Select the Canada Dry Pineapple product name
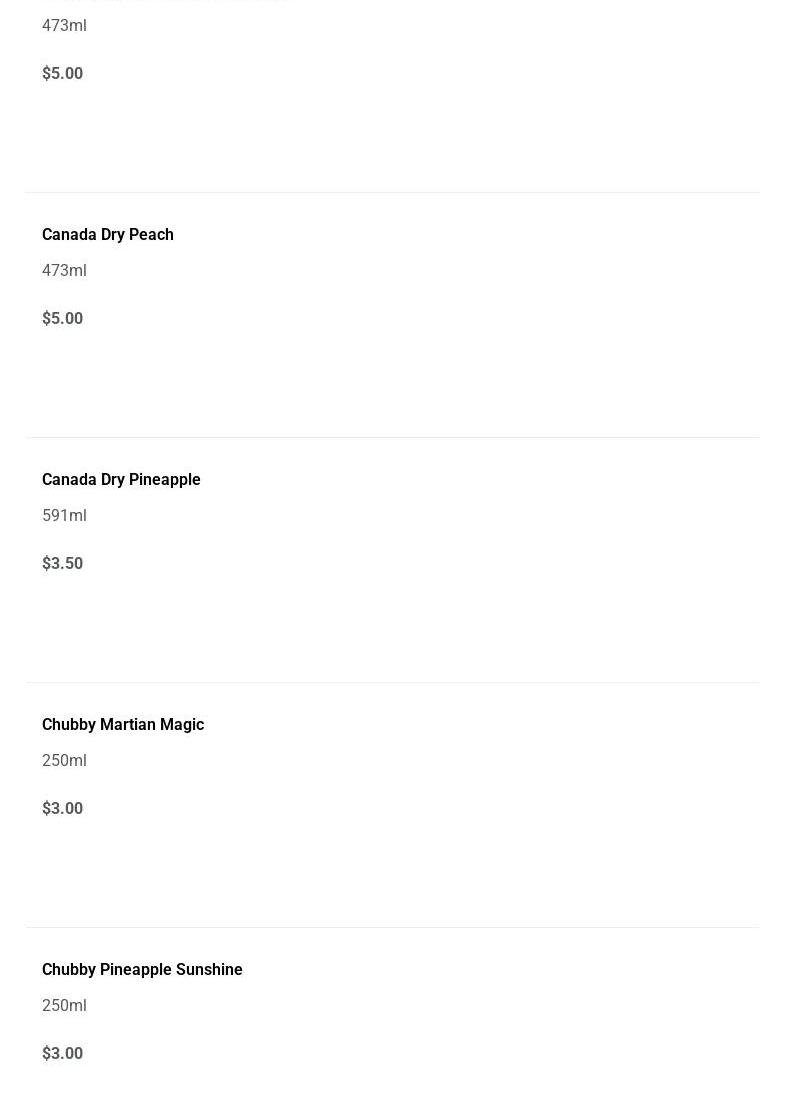Screen dimensions: 785x1098 [x=121, y=480]
